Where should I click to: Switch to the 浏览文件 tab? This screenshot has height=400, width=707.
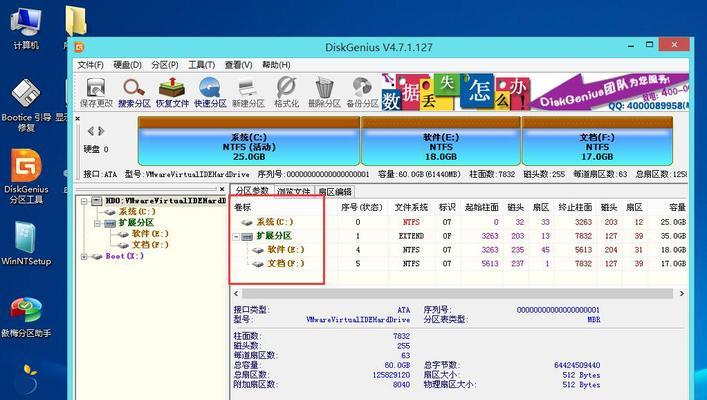coord(294,192)
